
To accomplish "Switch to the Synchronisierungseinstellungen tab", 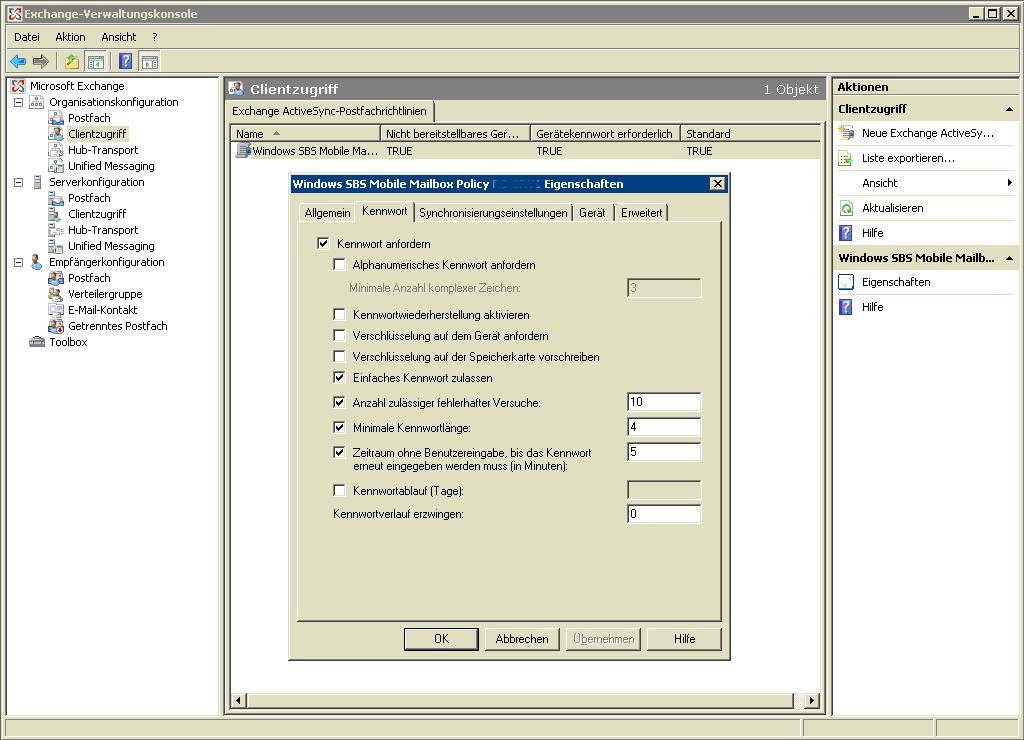I will point(493,213).
